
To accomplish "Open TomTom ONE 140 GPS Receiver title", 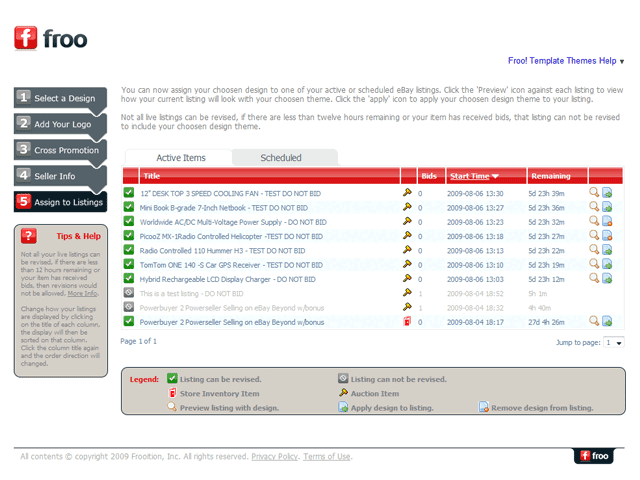I will tap(231, 265).
